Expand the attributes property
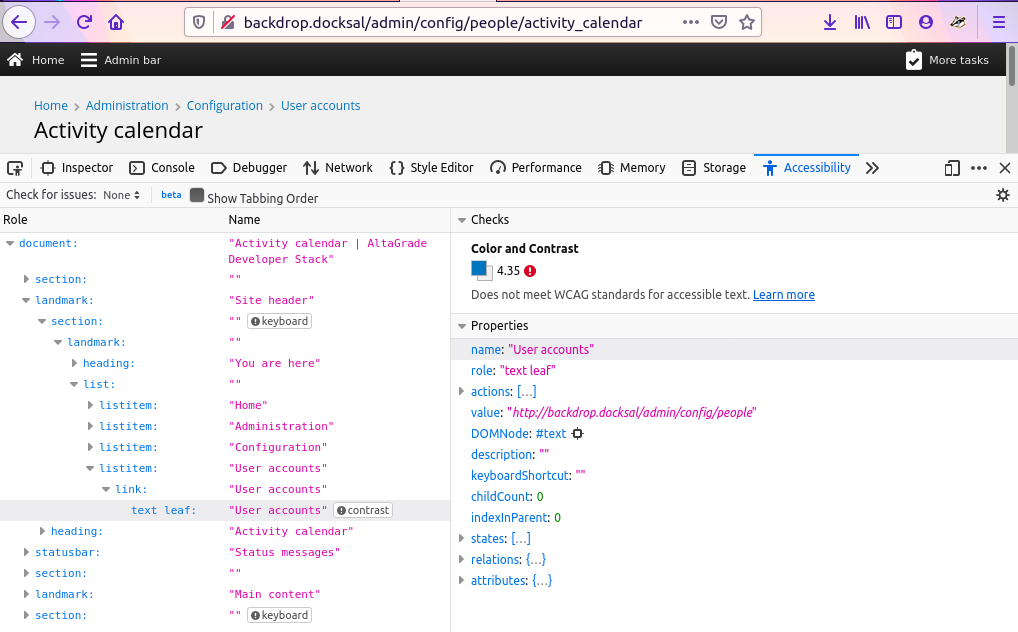1018x632 pixels. [462, 581]
